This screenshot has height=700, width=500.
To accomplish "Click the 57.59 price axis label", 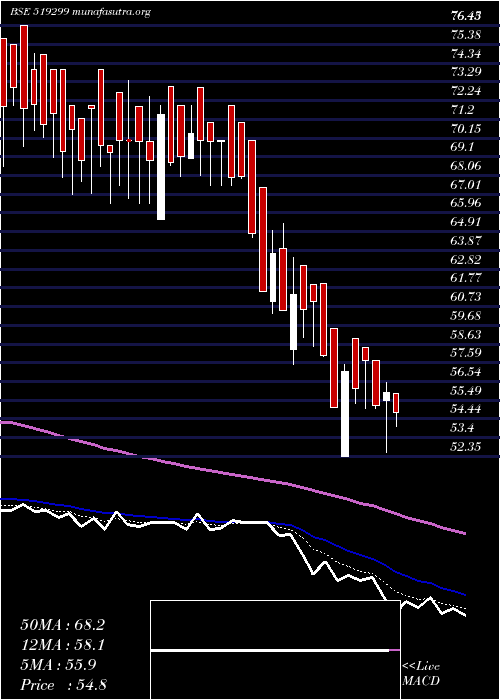I will 467,353.
